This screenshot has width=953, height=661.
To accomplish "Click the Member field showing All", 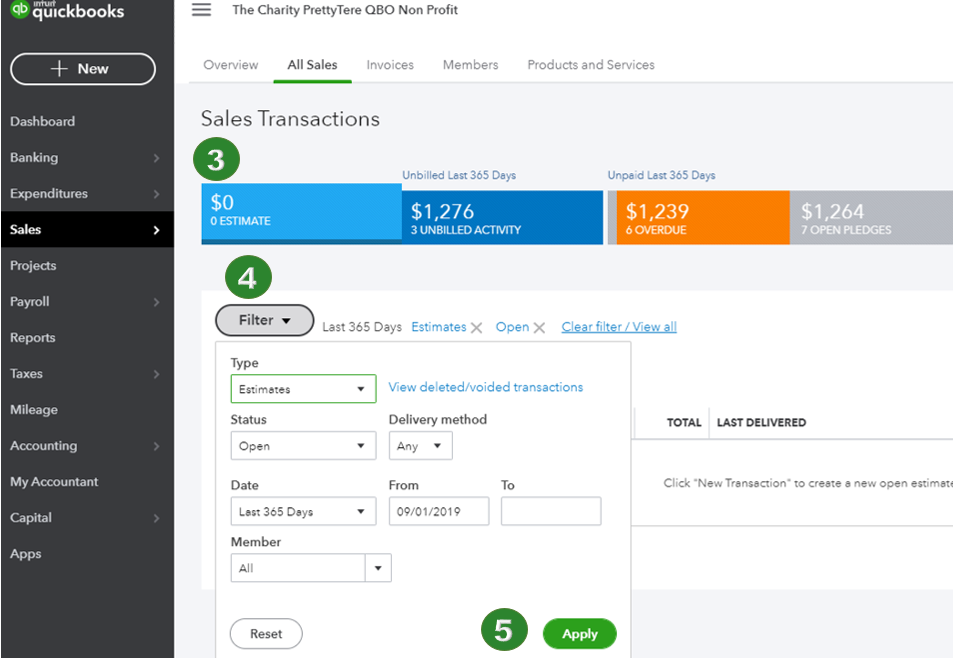I will coord(298,568).
